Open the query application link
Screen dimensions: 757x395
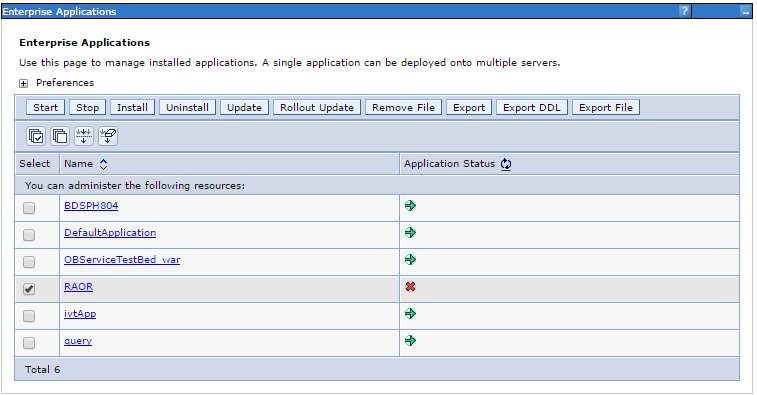point(78,341)
